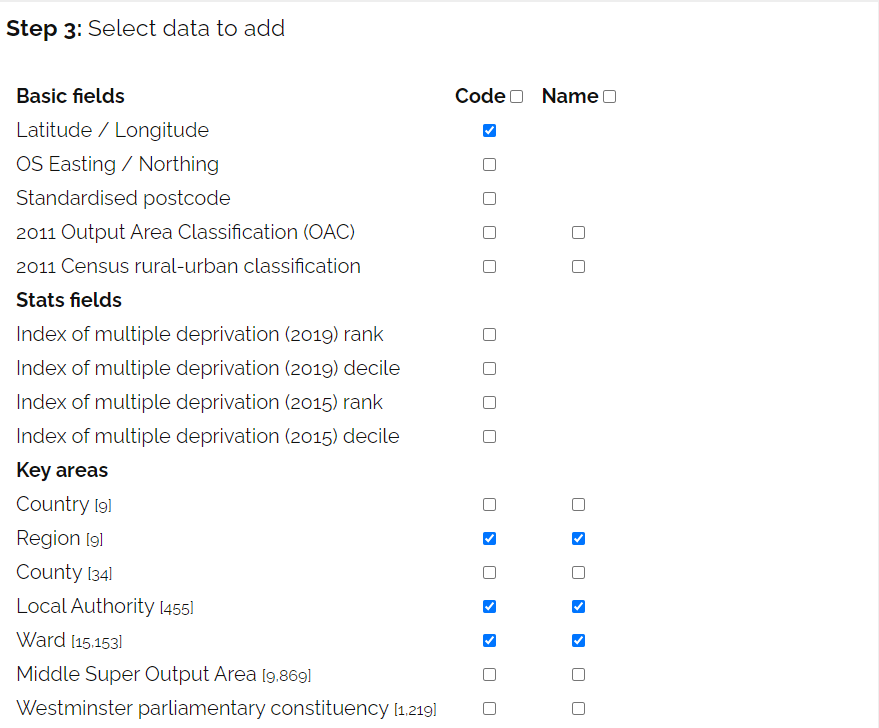Check Middle Super Output Area name checkbox

click(x=578, y=675)
